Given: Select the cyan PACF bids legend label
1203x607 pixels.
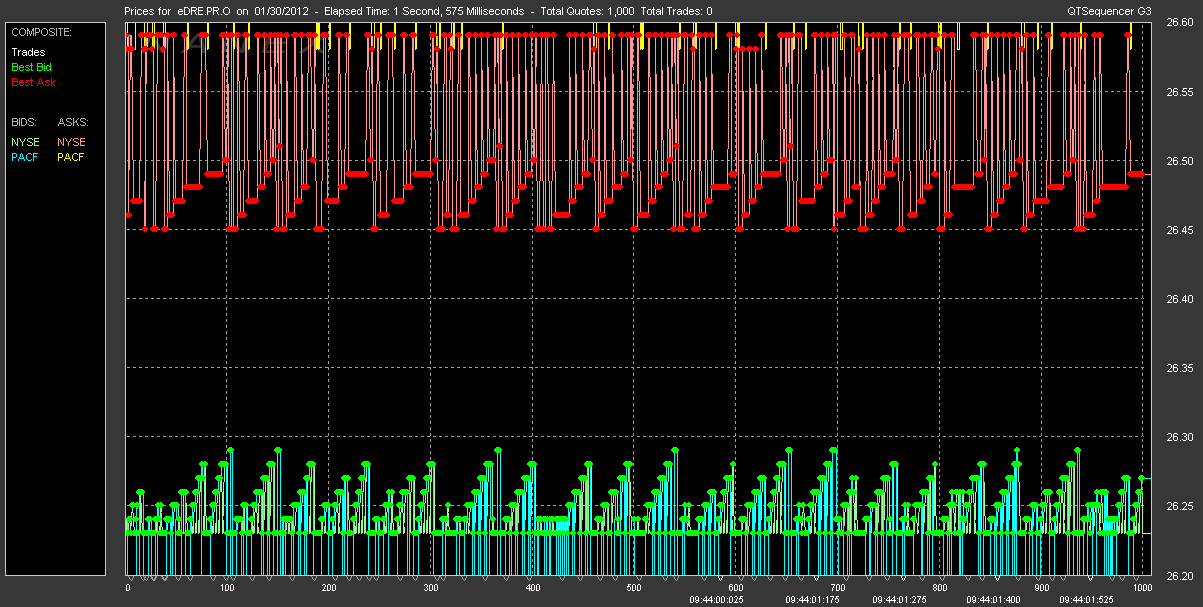Looking at the screenshot, I should pos(25,157).
